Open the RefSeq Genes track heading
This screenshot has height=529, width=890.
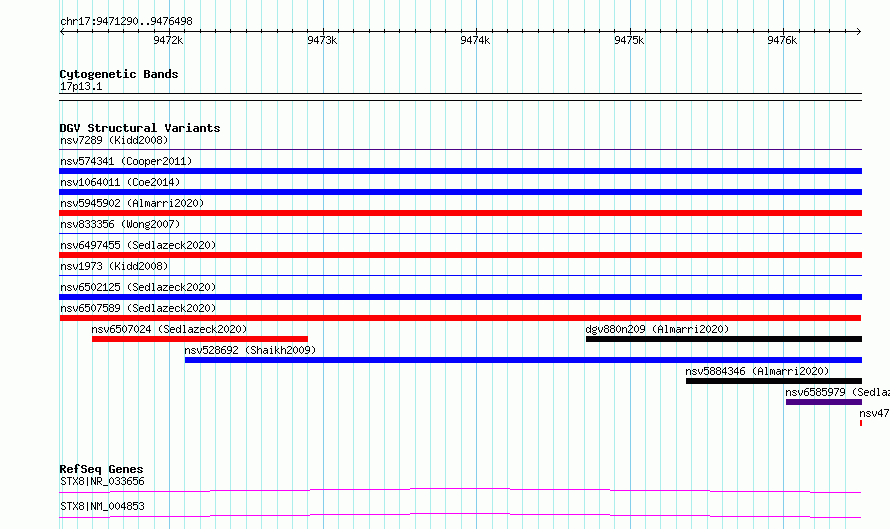[x=101, y=469]
